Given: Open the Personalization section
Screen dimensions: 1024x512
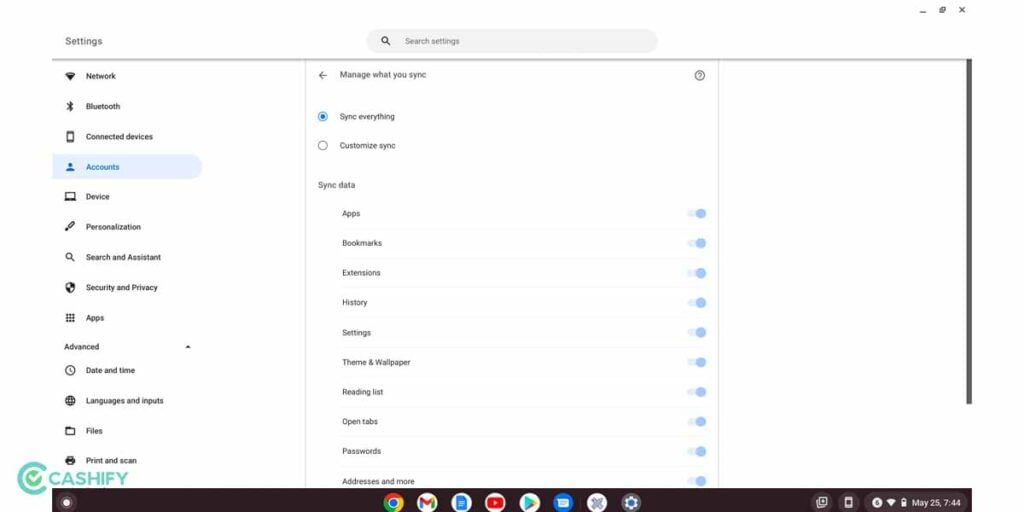Looking at the screenshot, I should pyautogui.click(x=127, y=227).
